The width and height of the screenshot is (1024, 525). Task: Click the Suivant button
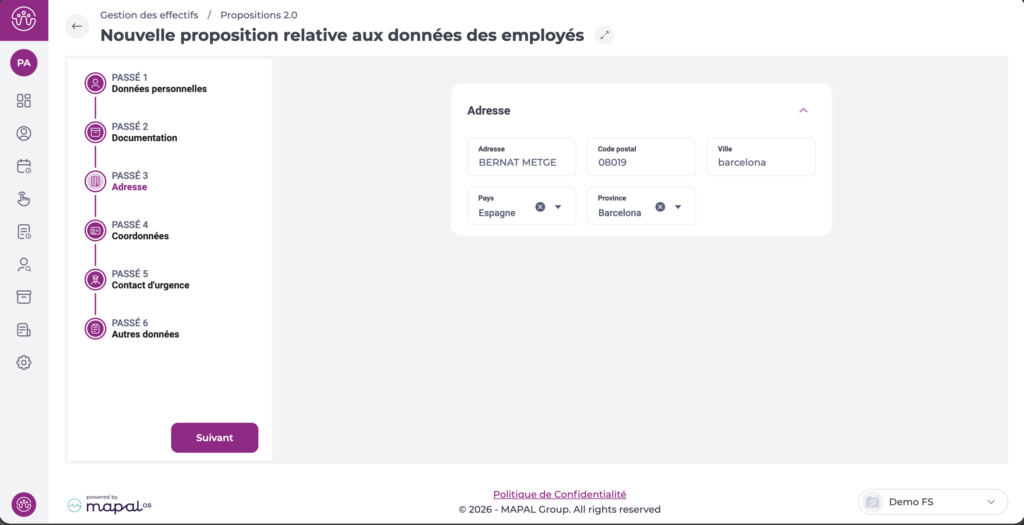[x=214, y=438]
